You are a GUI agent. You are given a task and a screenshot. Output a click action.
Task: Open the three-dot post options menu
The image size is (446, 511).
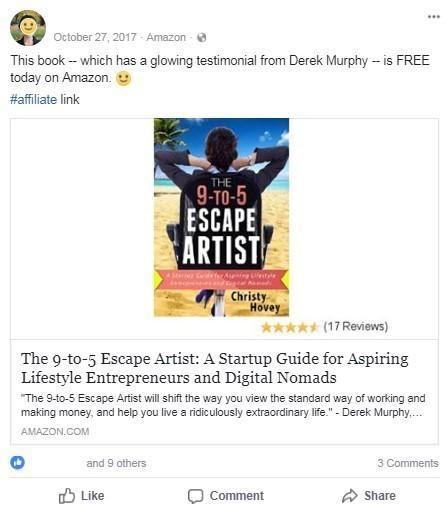434,16
